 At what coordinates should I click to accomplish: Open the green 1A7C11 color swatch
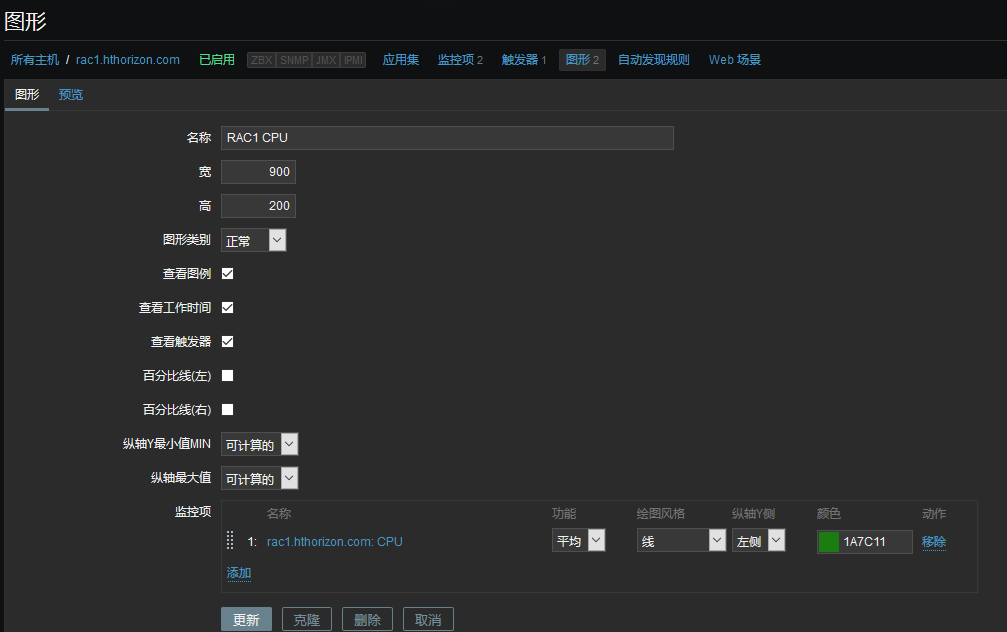pos(828,541)
